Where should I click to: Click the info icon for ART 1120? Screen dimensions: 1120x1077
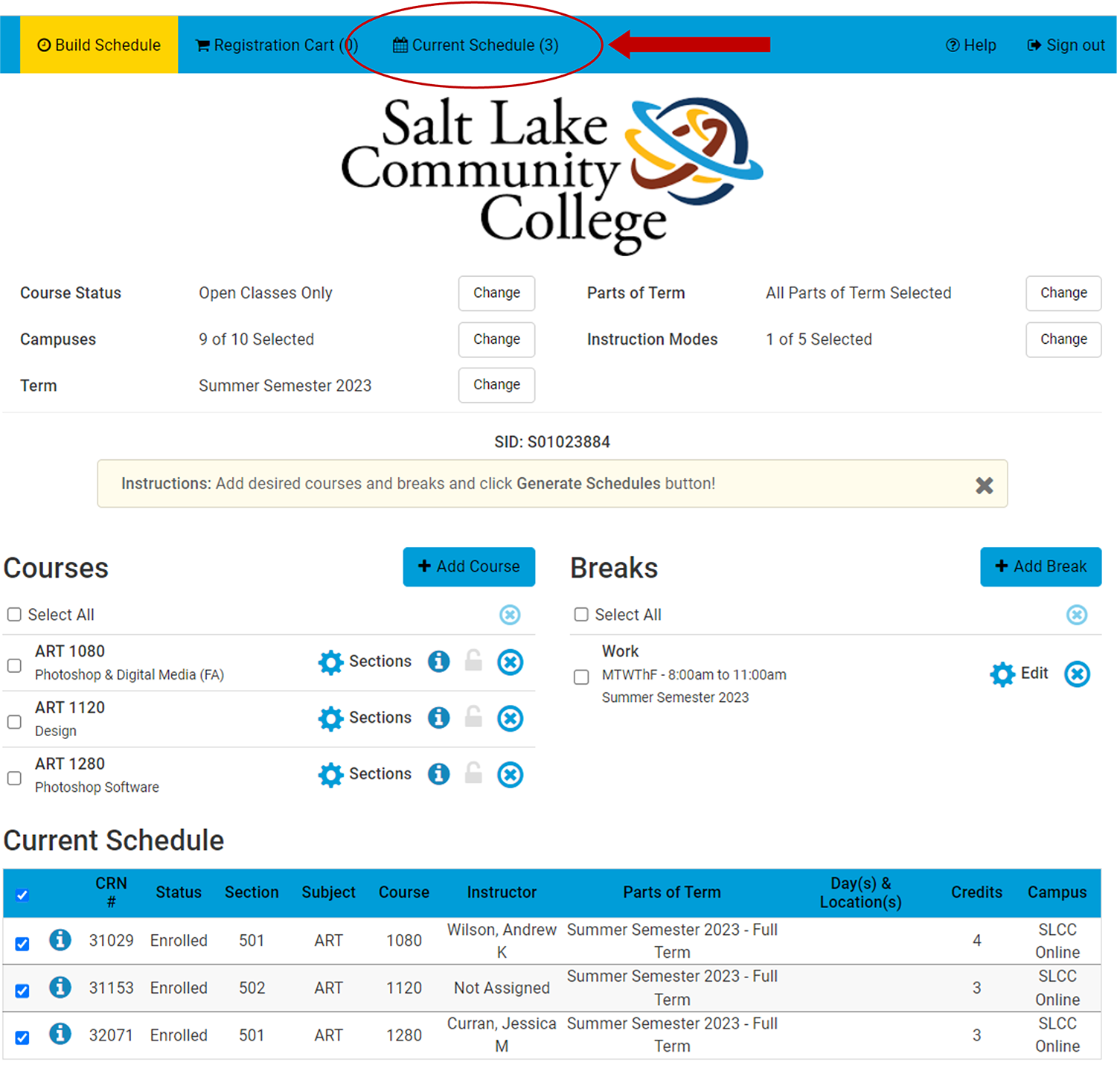click(x=438, y=719)
